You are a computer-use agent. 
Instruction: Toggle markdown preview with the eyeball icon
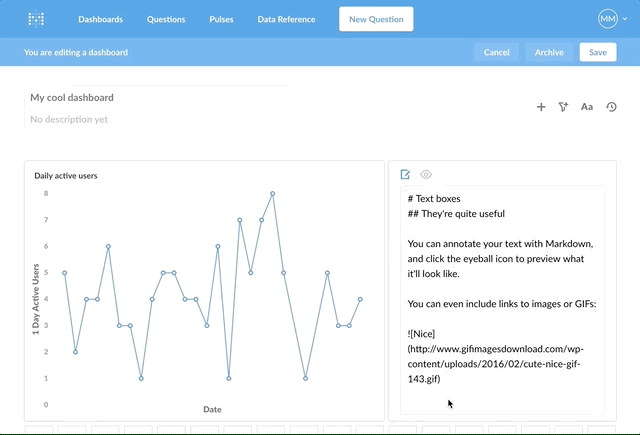pyautogui.click(x=426, y=174)
